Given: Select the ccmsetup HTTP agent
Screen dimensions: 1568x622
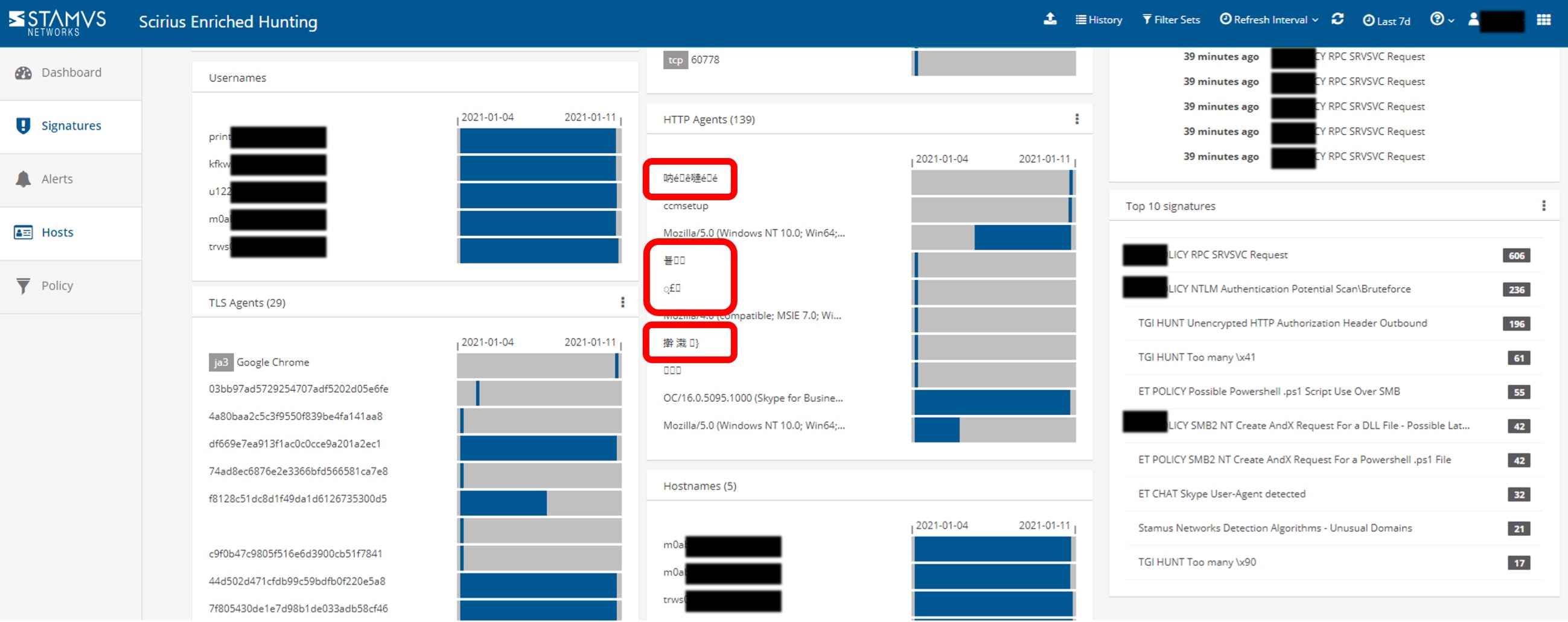Looking at the screenshot, I should click(686, 206).
